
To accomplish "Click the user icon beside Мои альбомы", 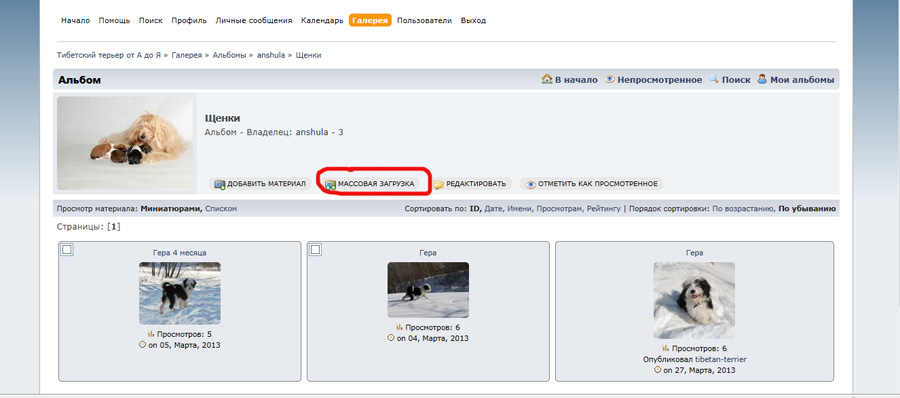I will coord(762,79).
